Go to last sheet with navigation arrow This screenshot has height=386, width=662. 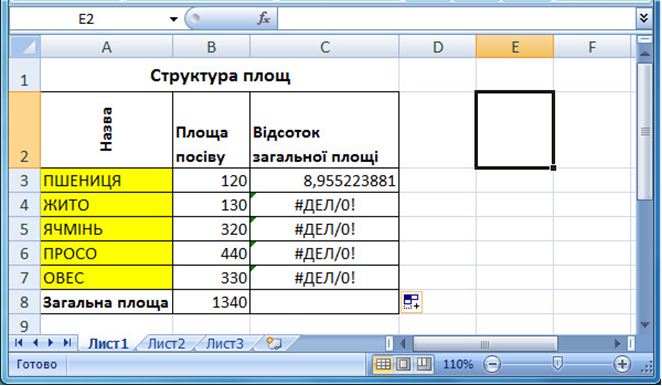click(x=67, y=343)
